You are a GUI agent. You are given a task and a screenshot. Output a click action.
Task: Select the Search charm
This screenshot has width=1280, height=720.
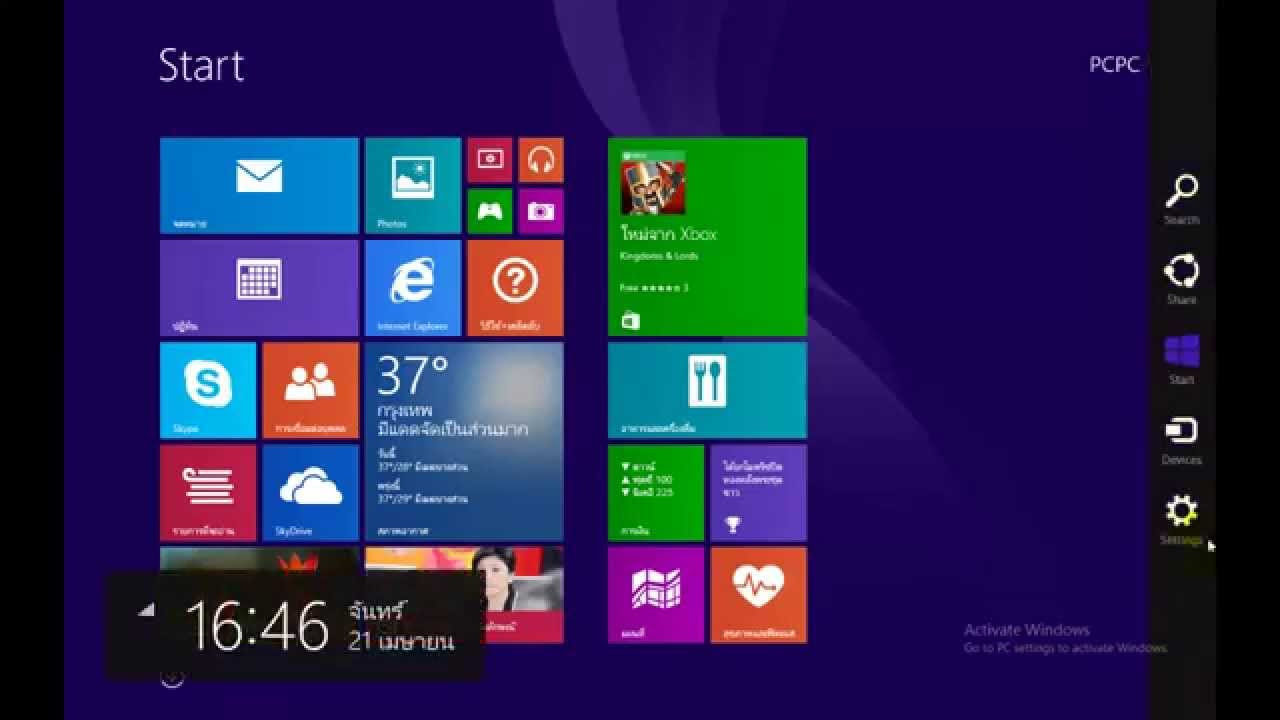pyautogui.click(x=1182, y=199)
